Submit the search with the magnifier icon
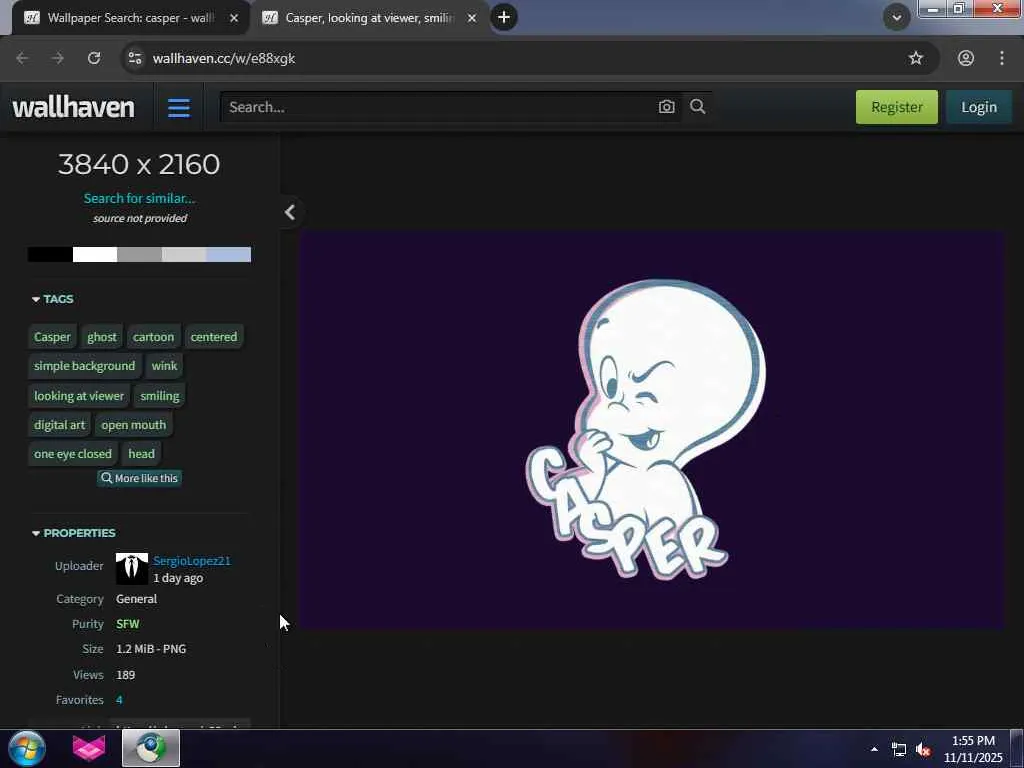1024x768 pixels. tap(697, 106)
